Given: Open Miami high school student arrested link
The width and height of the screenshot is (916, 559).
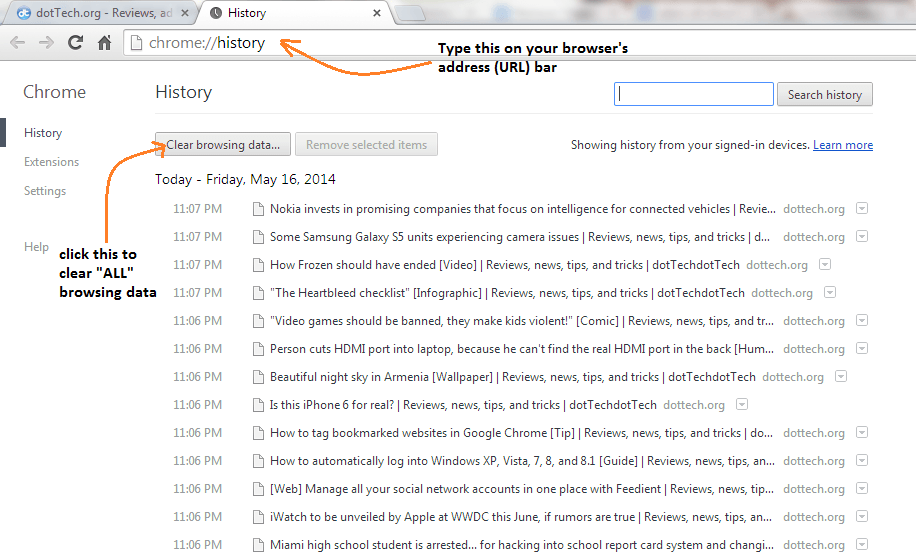Looking at the screenshot, I should tap(522, 546).
